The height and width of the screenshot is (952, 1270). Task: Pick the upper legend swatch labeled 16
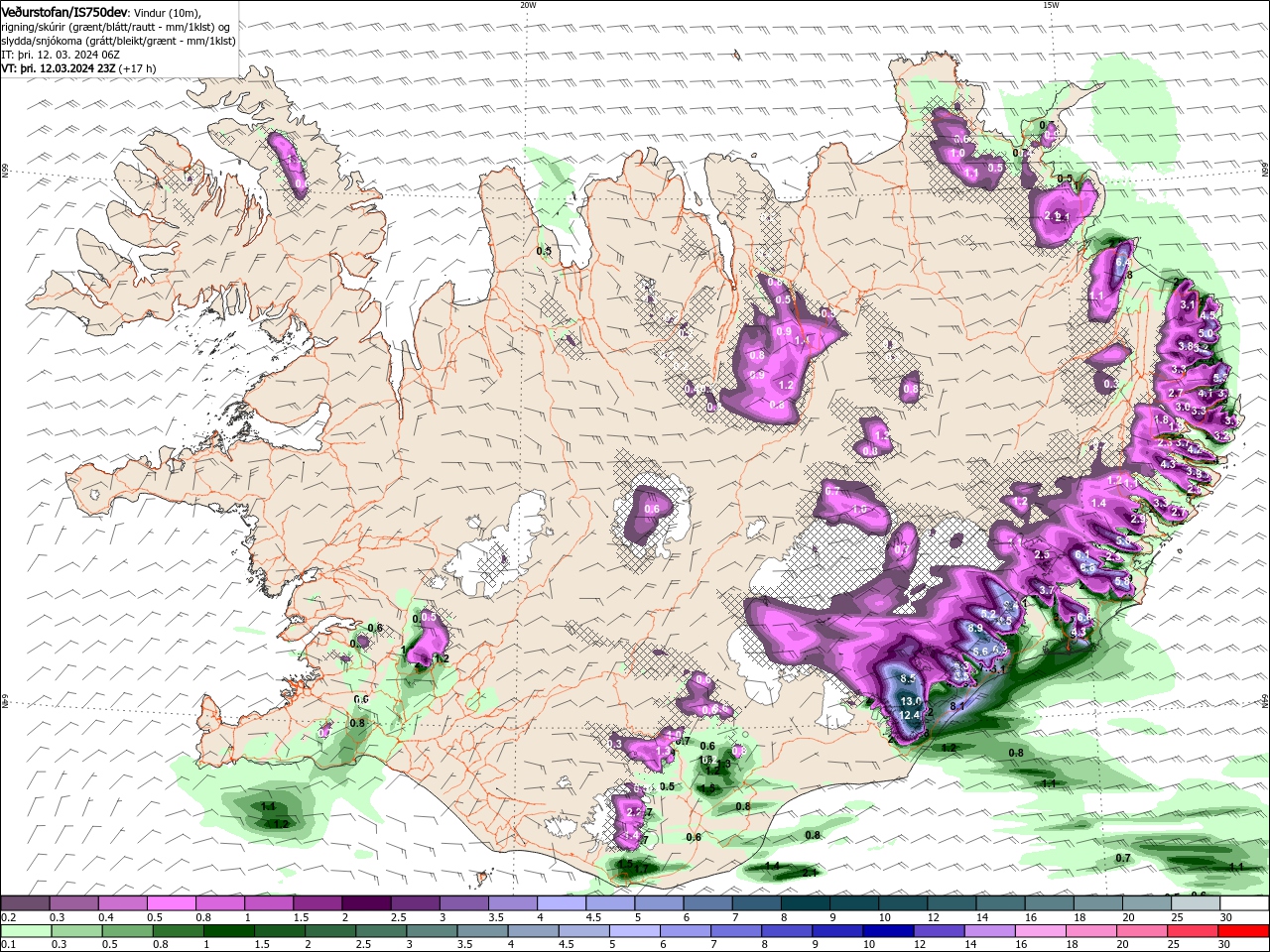[x=1050, y=902]
